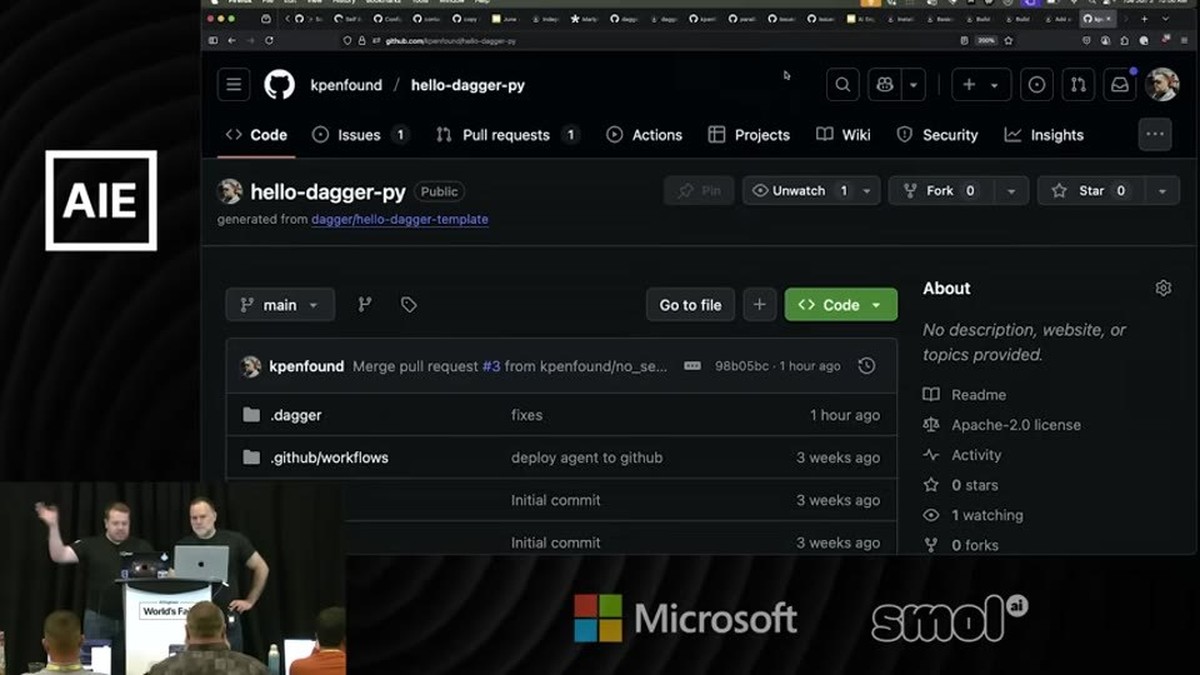View commit history clock icon
The image size is (1200, 675).
coord(867,366)
